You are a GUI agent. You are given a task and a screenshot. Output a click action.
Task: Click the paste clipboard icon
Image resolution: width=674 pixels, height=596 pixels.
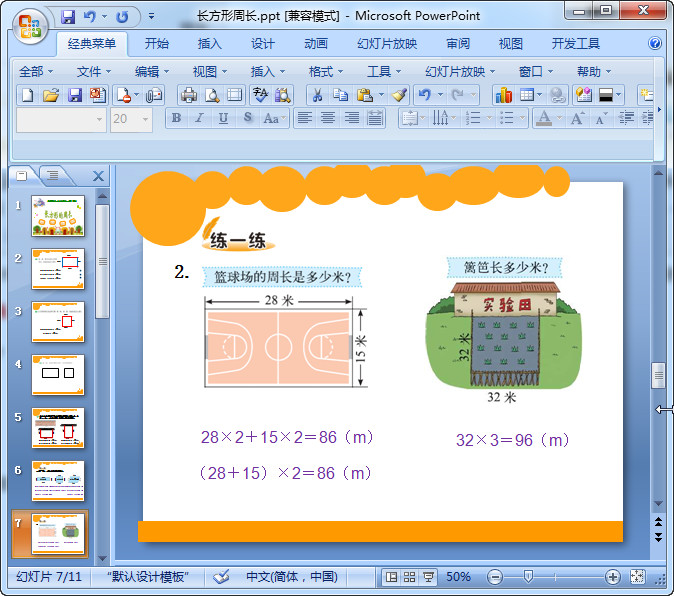tap(365, 95)
